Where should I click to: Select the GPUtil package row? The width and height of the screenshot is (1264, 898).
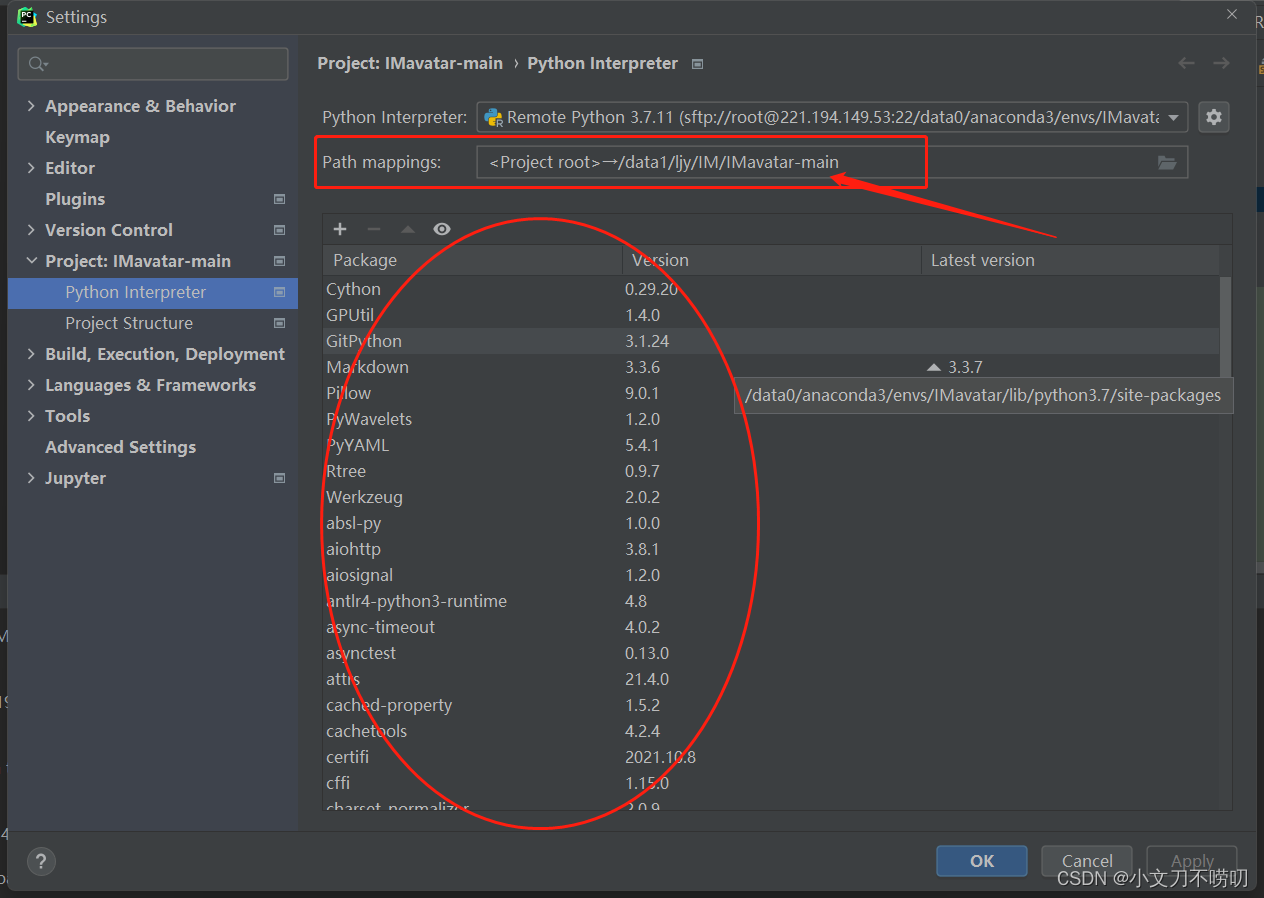click(x=771, y=315)
